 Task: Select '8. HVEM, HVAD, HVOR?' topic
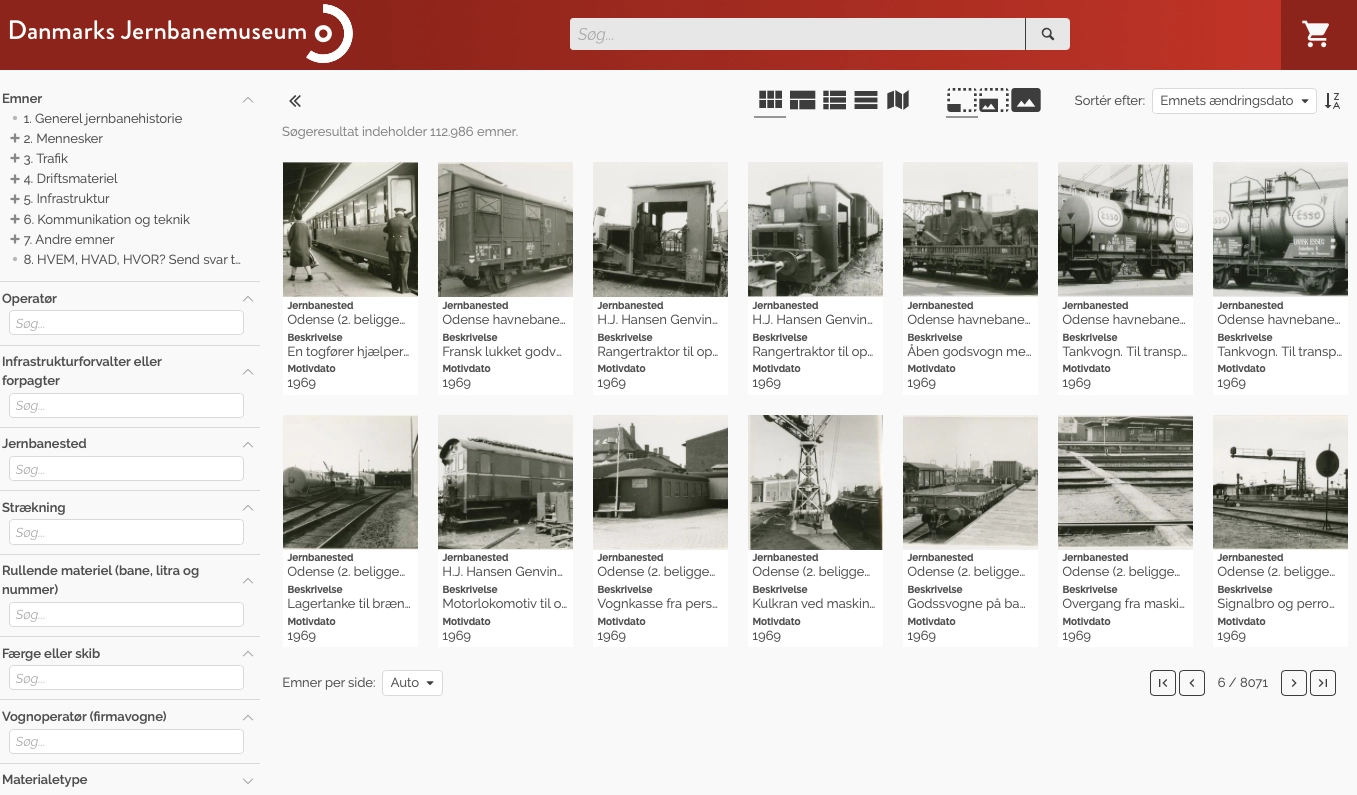point(132,259)
